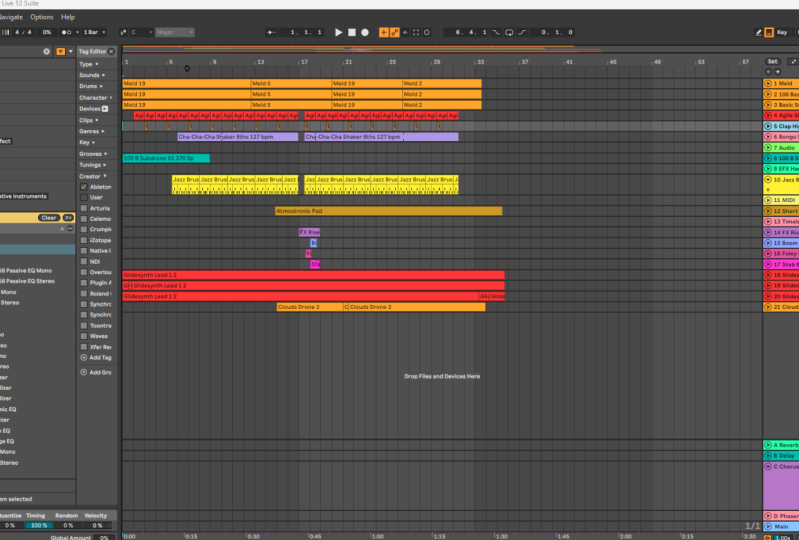Toggle Draw Mode pencil icon
Image resolution: width=799 pixels, height=540 pixels.
click(x=758, y=32)
